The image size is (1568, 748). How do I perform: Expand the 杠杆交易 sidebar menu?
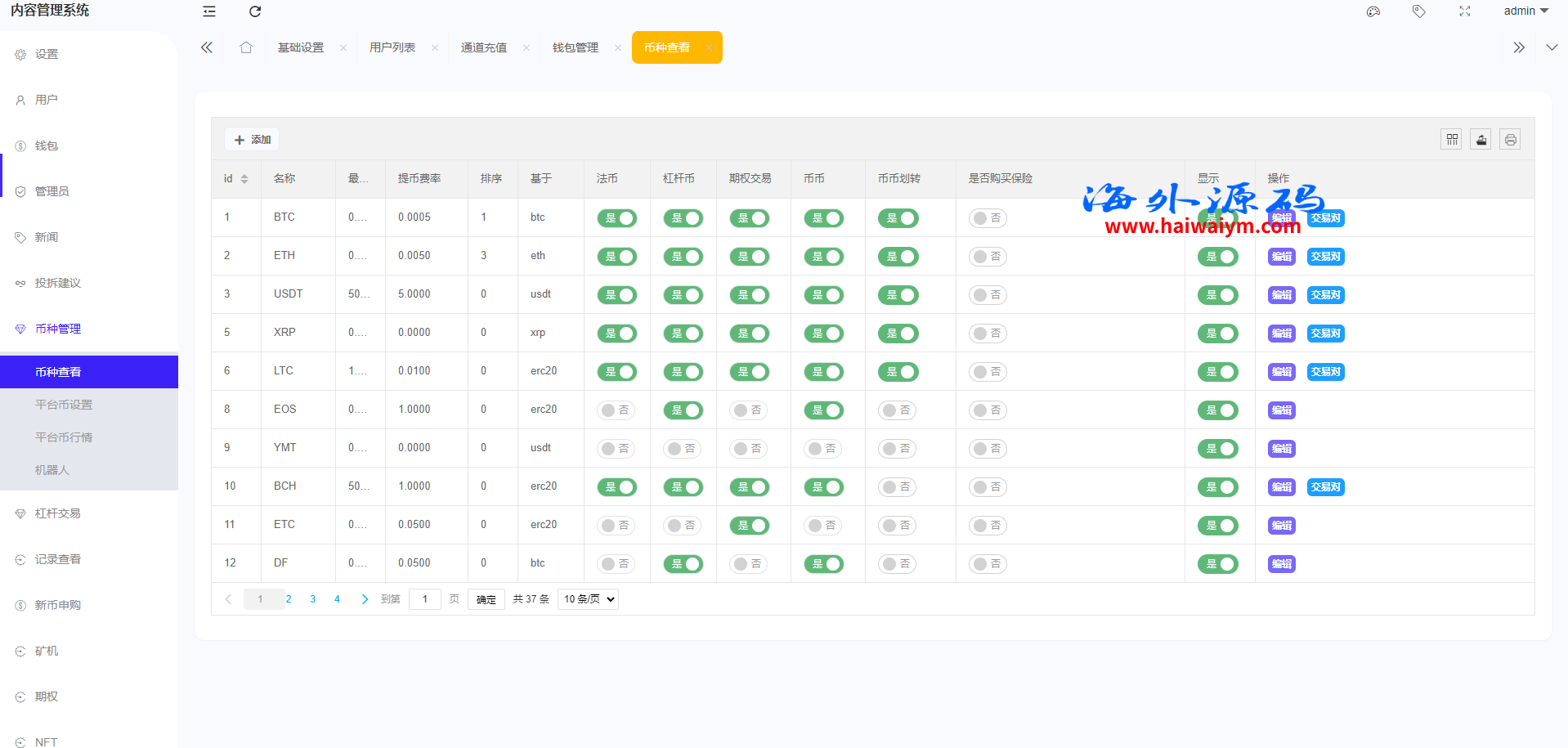click(58, 513)
